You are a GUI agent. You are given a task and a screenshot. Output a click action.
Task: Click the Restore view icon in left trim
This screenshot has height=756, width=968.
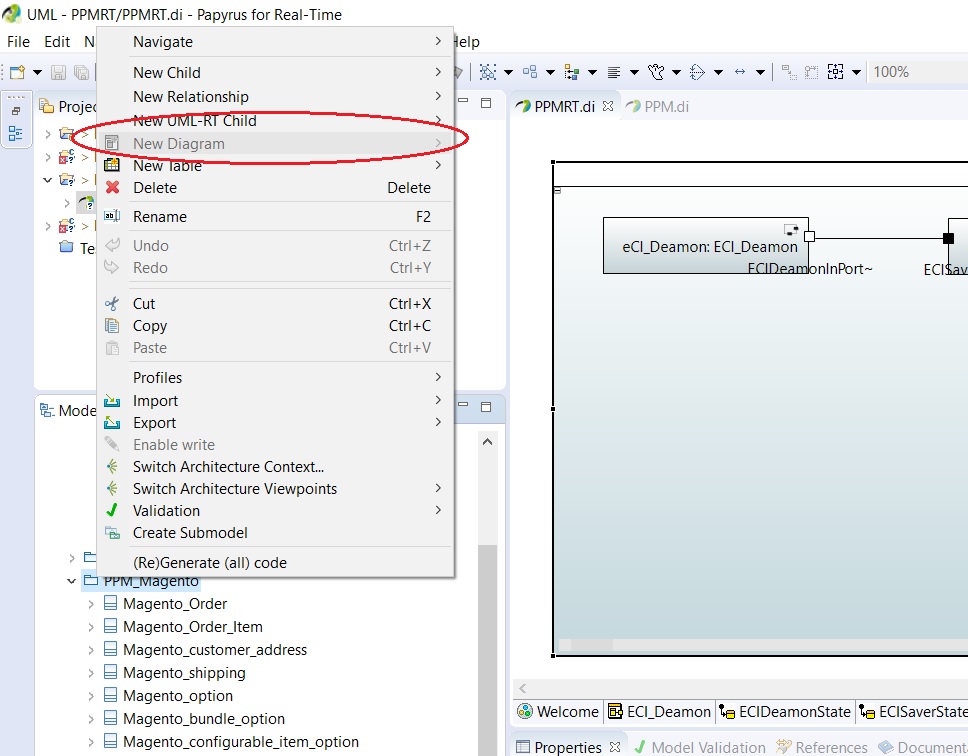[x=16, y=111]
